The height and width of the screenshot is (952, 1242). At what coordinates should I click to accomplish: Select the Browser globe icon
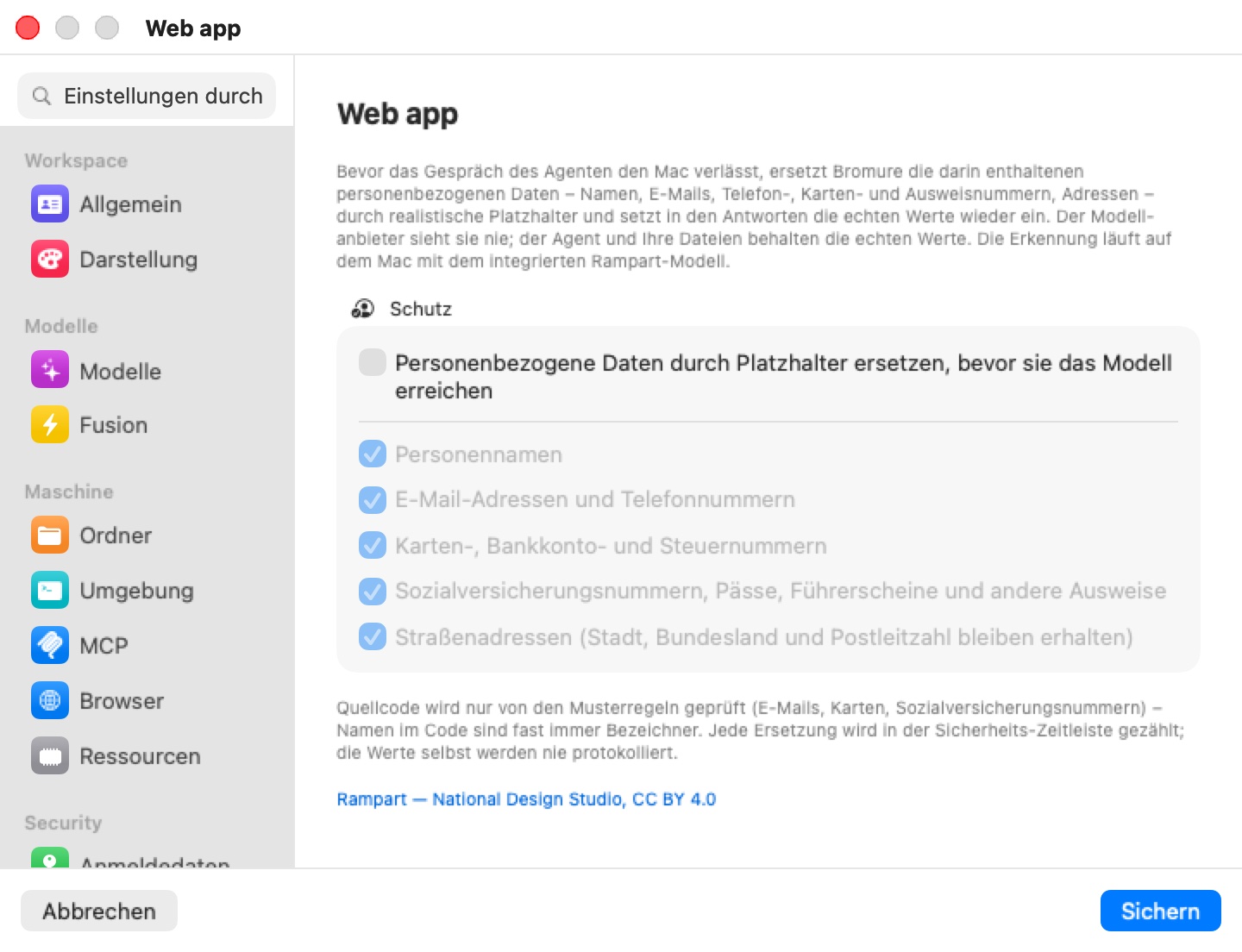coord(50,701)
